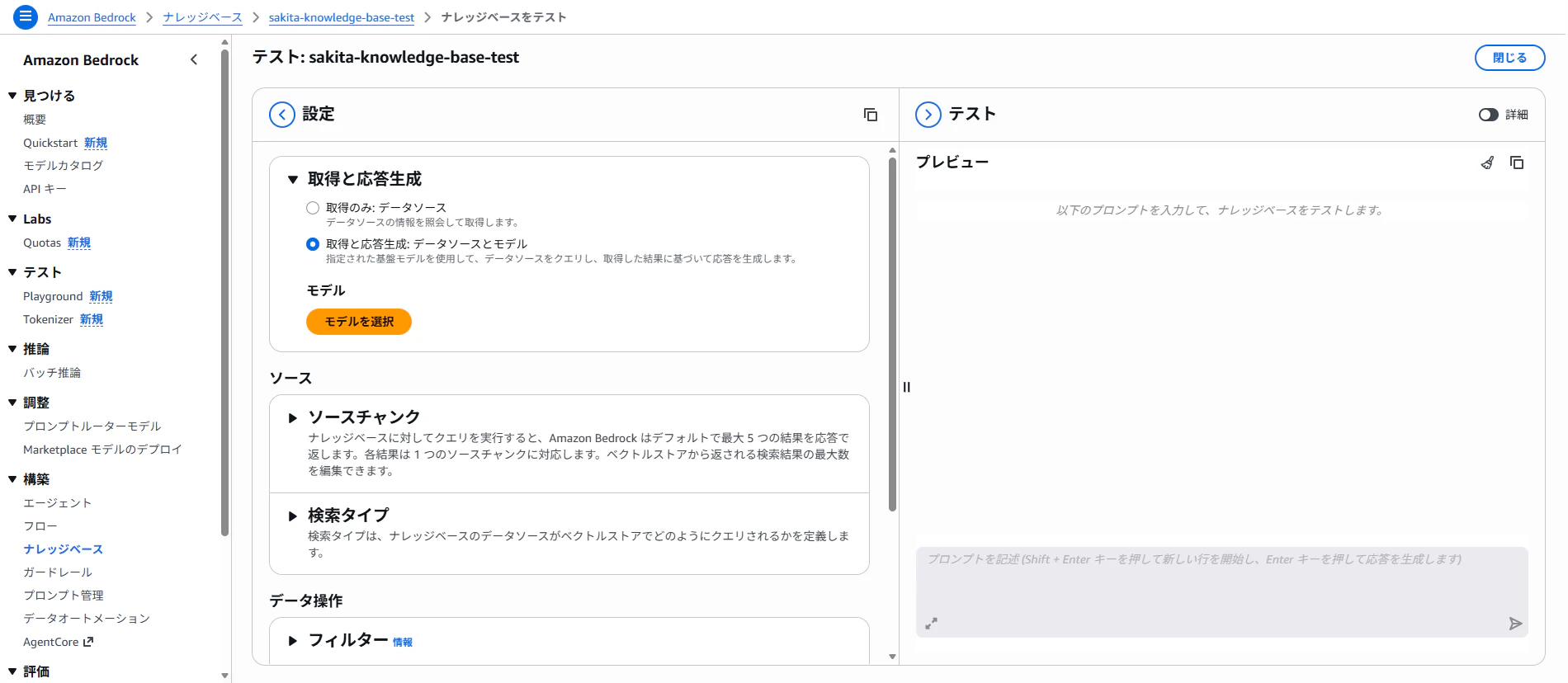Viewport: 1568px width, 683px height.
Task: Select ナレッジベース in the sidebar
Action: click(x=64, y=549)
